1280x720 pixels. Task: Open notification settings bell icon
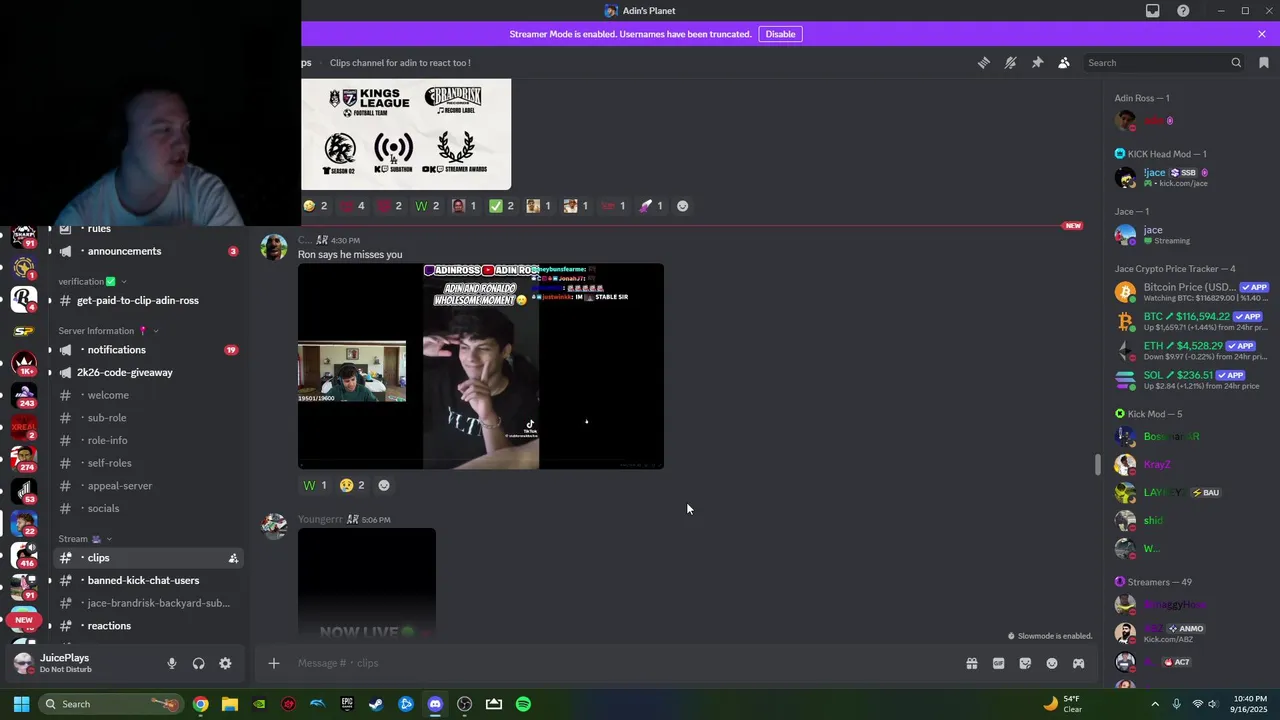1011,63
